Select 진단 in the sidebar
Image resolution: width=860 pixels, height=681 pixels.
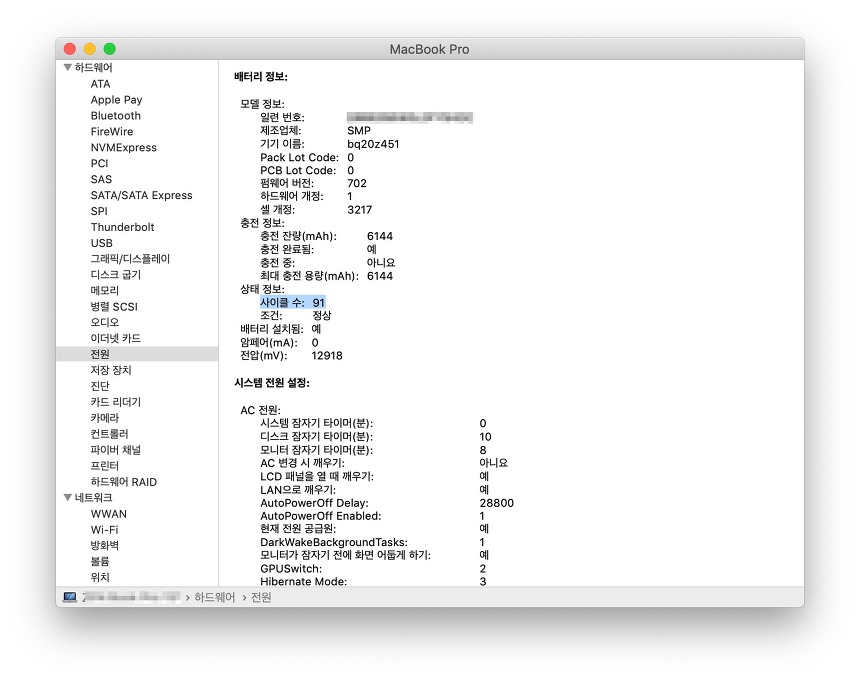[100, 386]
